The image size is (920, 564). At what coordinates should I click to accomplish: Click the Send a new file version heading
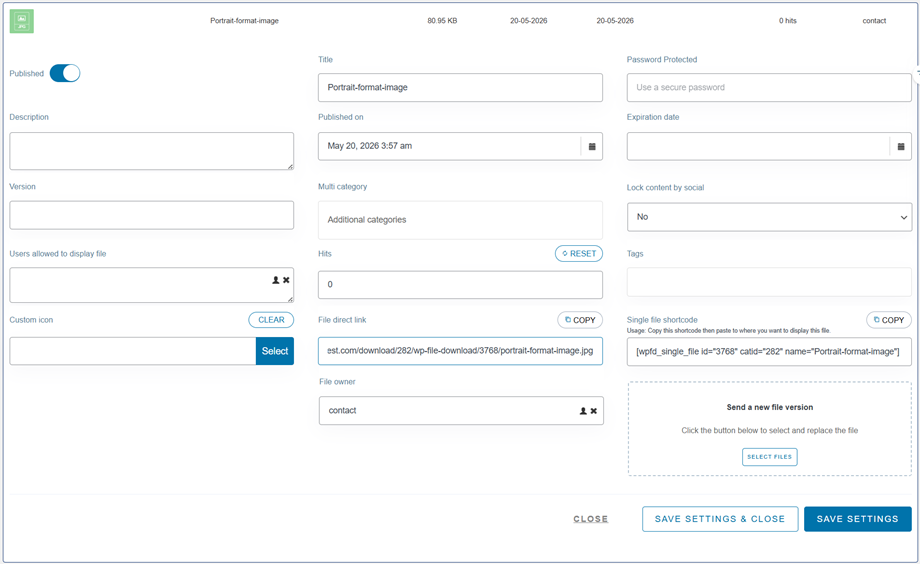(769, 407)
